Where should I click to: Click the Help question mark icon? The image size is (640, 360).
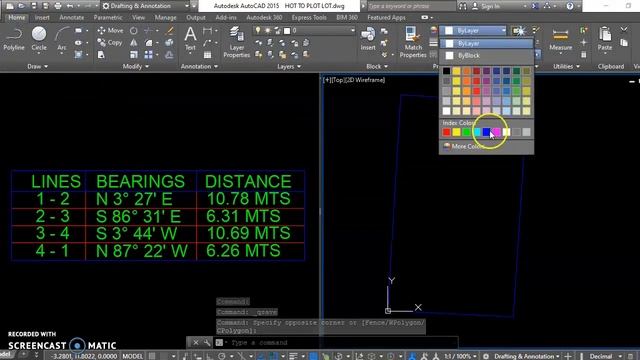point(570,6)
